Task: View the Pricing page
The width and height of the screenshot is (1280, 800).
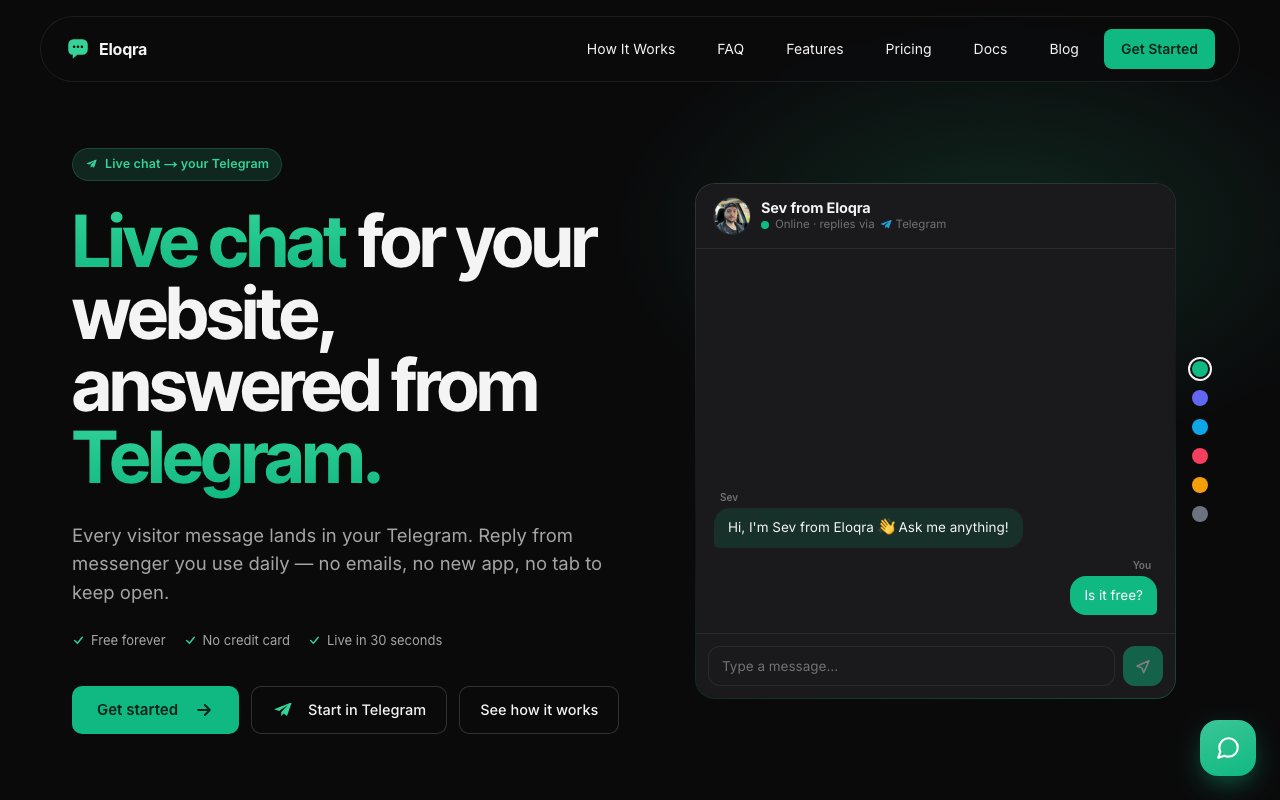Action: point(908,49)
